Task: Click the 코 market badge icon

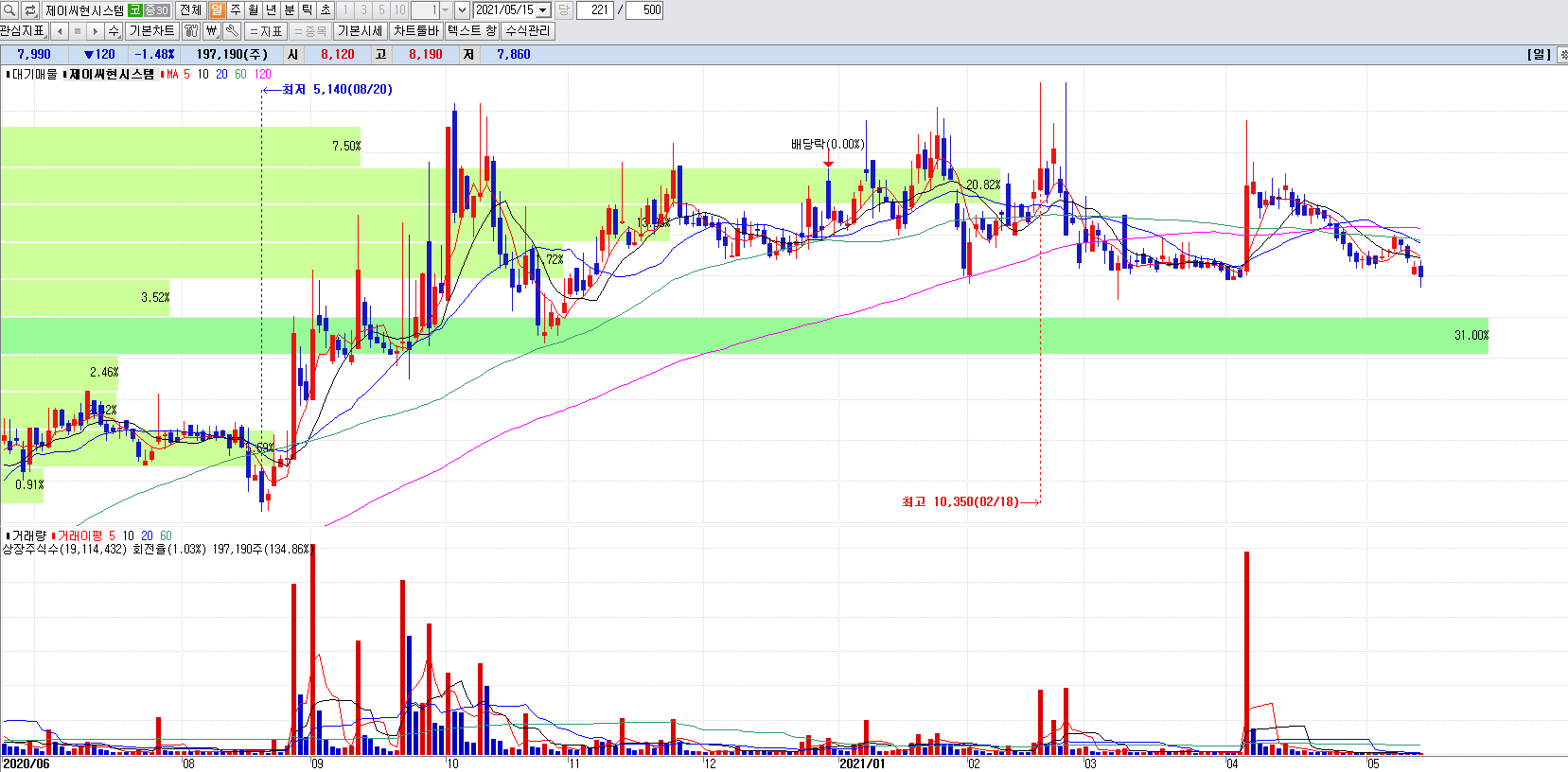Action: pos(135,9)
